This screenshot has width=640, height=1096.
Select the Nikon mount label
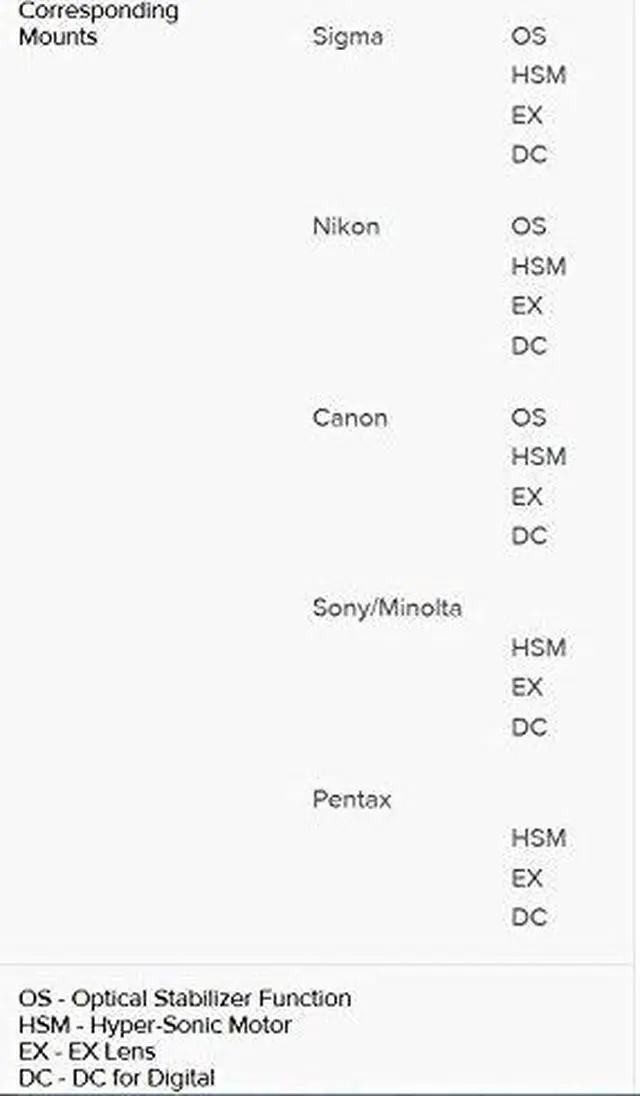click(346, 226)
